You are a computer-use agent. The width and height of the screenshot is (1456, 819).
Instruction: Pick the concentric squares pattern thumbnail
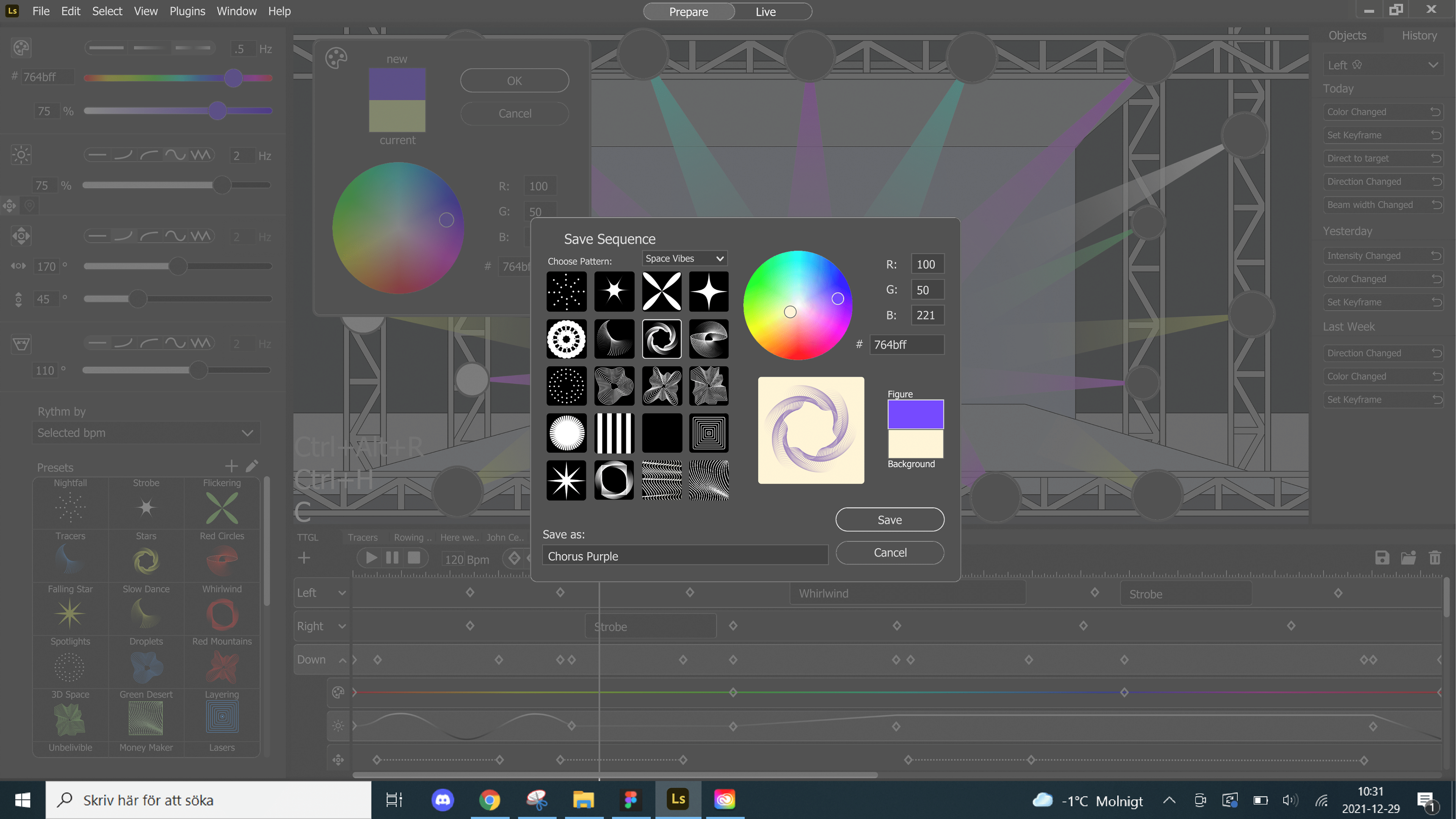(x=709, y=433)
